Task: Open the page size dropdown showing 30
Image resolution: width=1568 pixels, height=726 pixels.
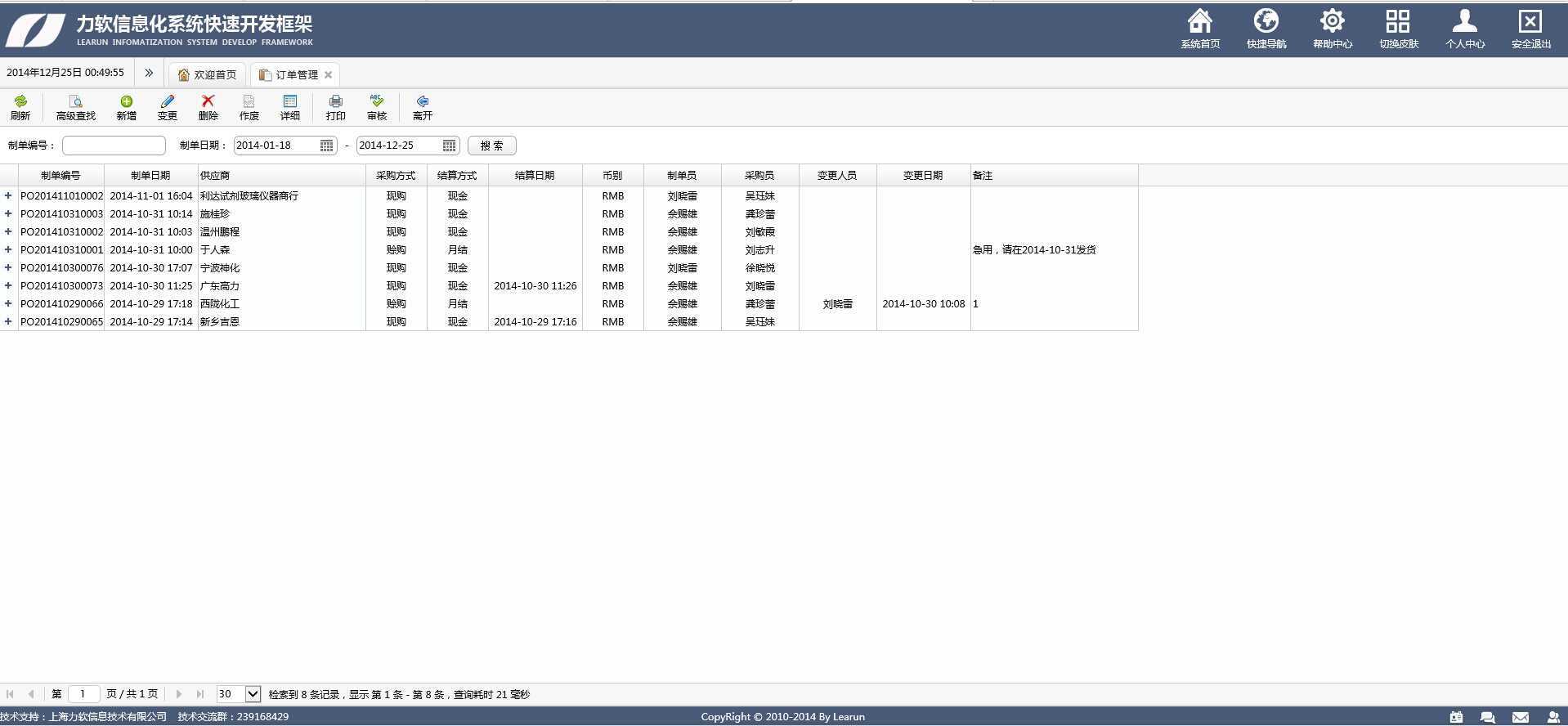Action: [x=238, y=694]
